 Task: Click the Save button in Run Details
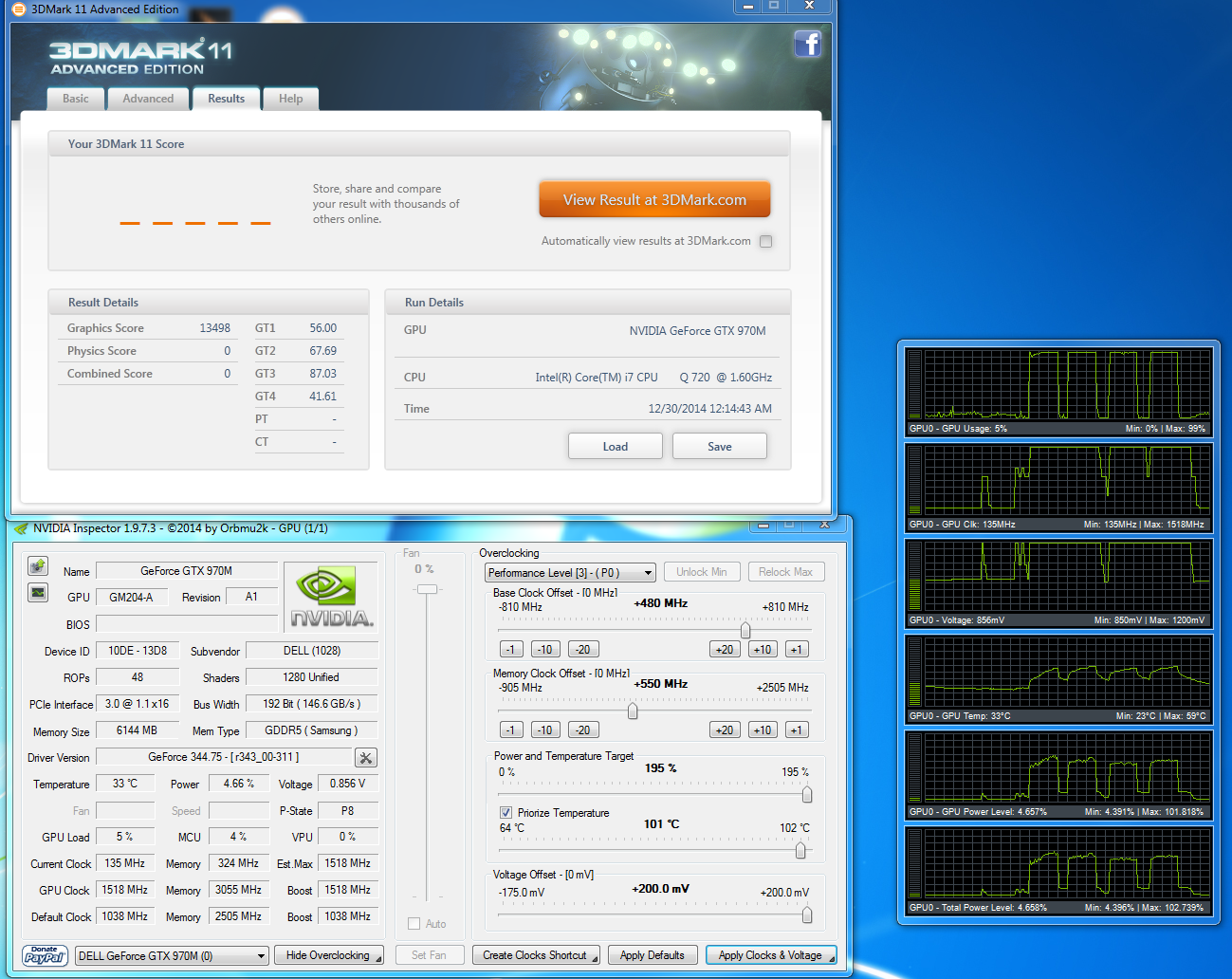(720, 447)
